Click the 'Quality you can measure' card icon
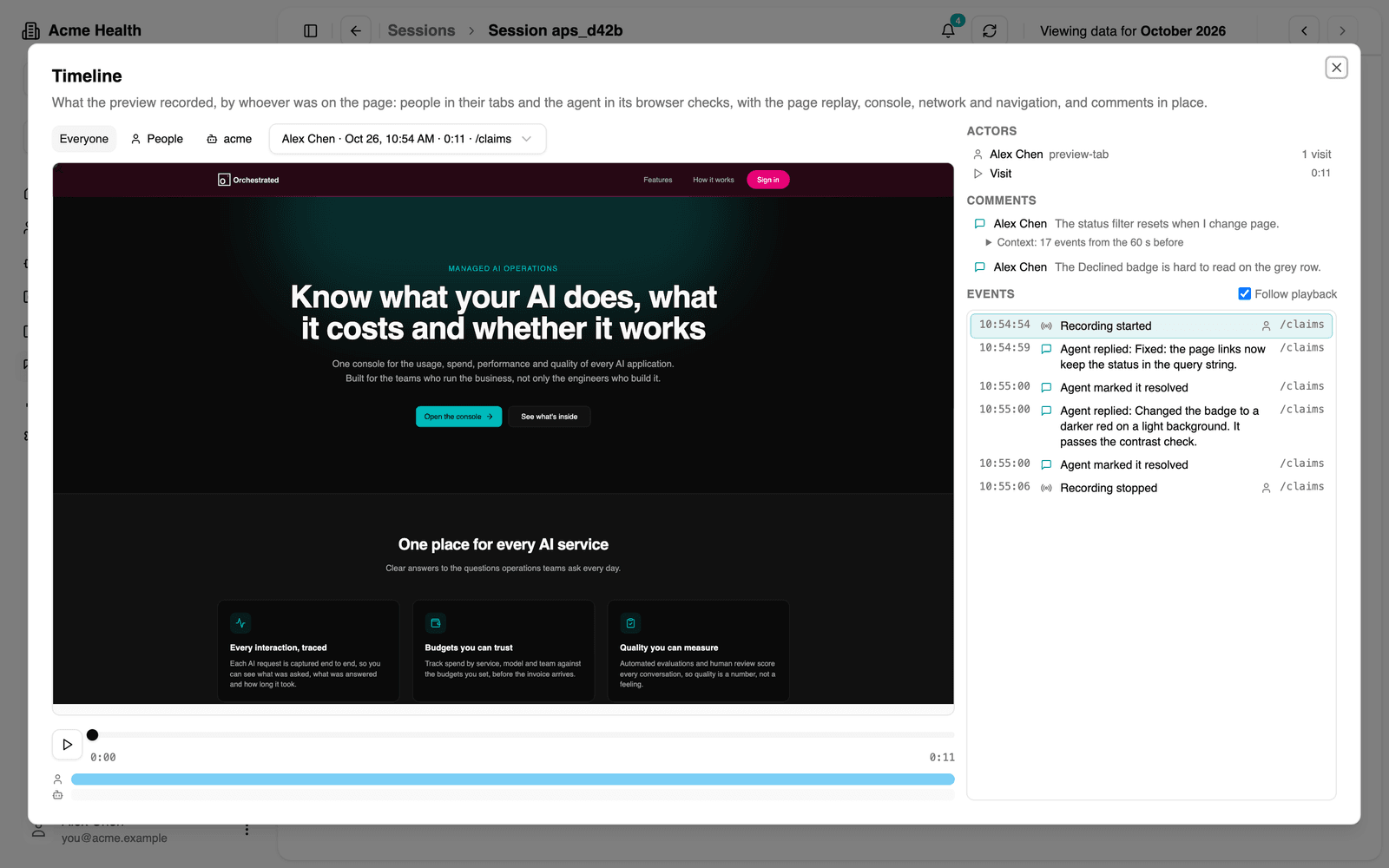Screen dimensions: 1389x868 (631, 623)
